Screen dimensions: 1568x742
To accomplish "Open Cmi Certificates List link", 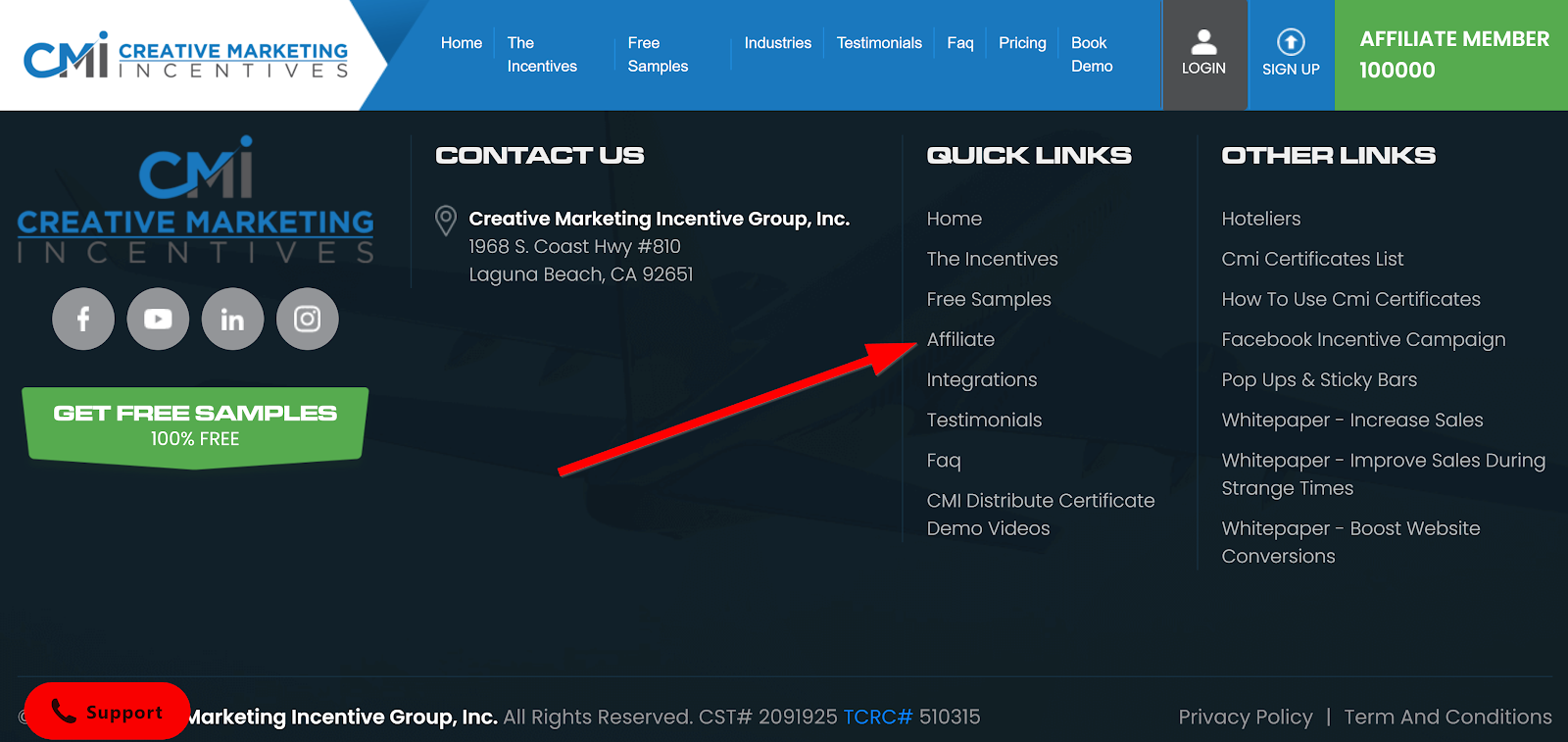I will [x=1312, y=259].
